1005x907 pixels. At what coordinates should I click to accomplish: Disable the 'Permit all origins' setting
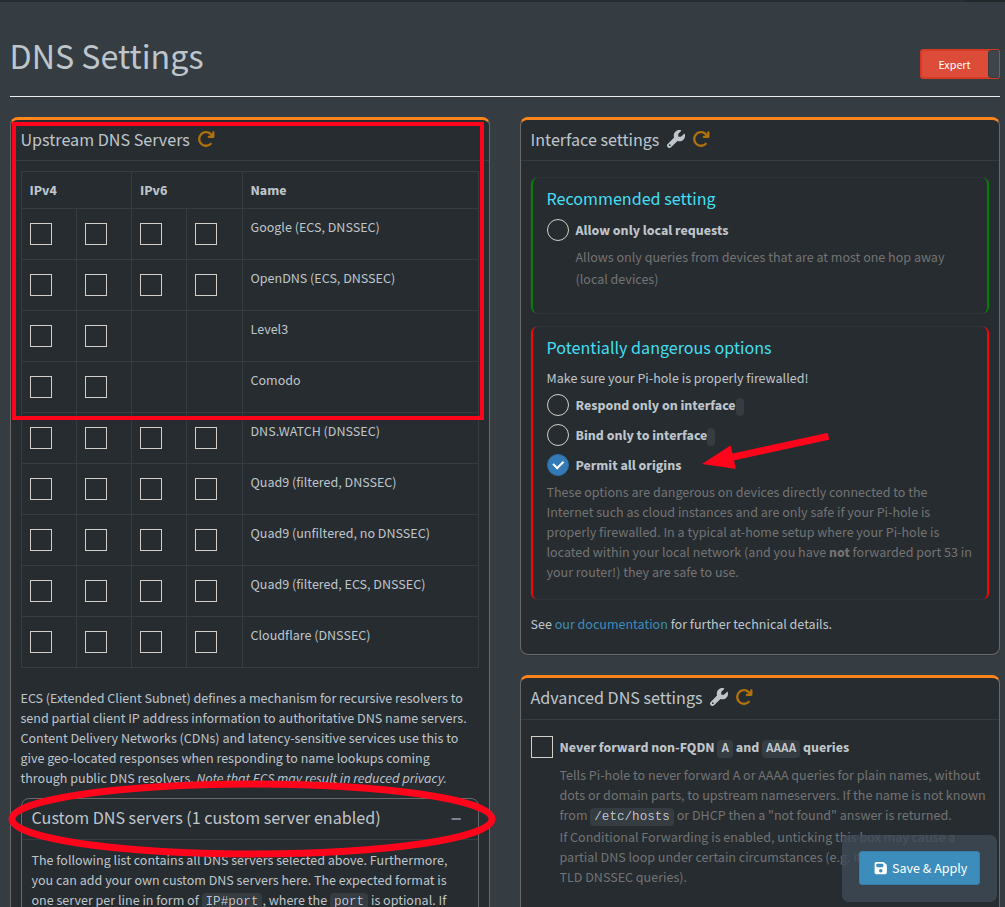tap(557, 465)
